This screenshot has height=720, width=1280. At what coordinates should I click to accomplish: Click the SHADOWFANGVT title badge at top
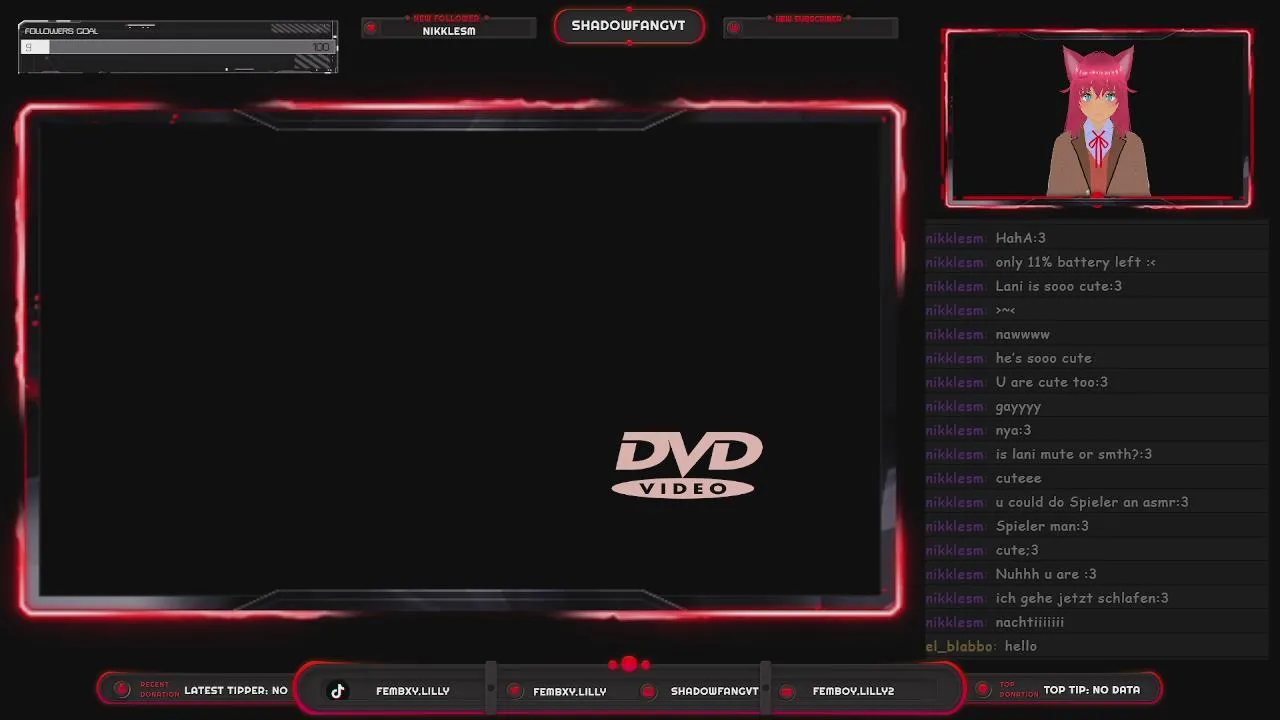point(629,26)
